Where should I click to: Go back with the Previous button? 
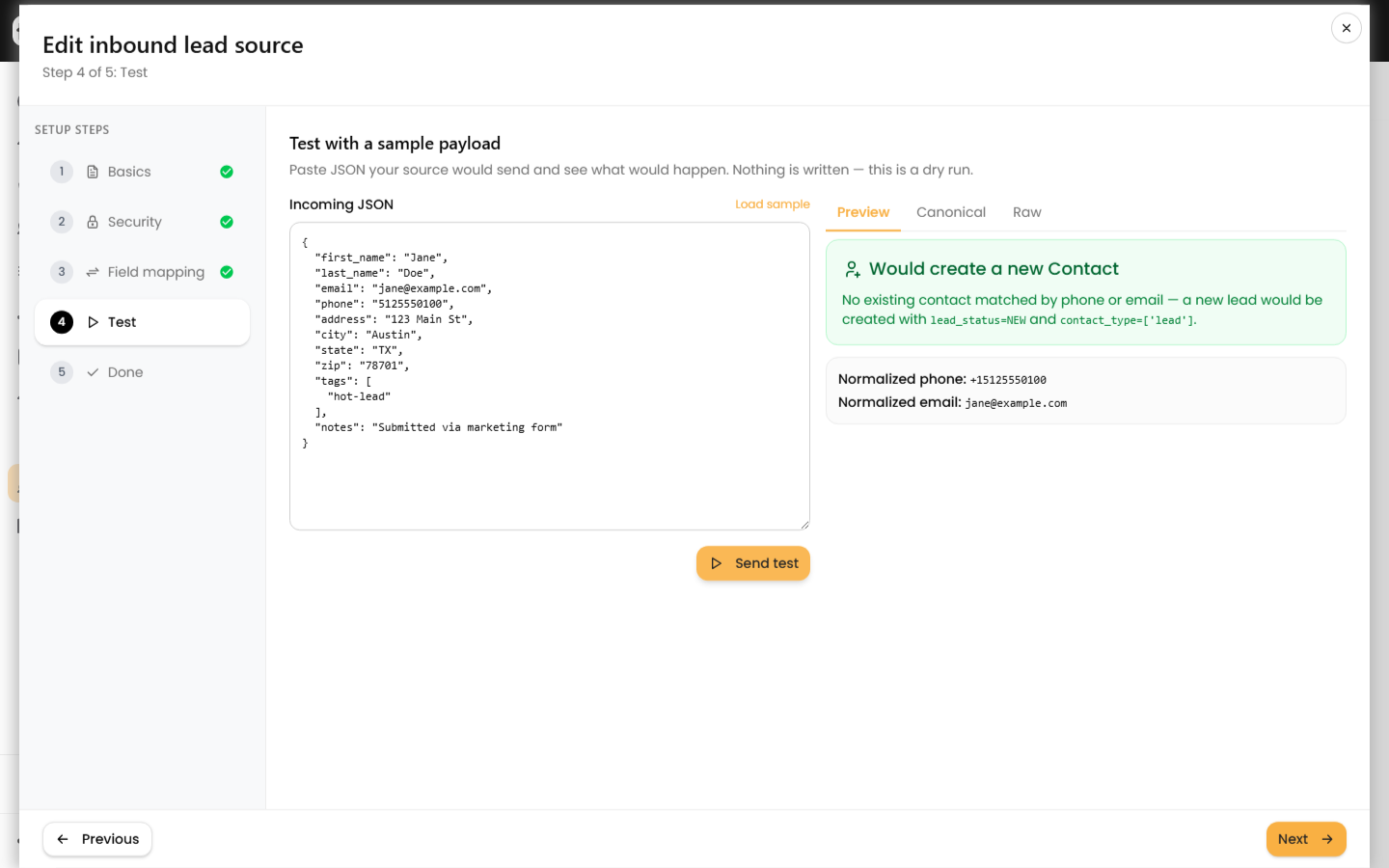point(97,839)
